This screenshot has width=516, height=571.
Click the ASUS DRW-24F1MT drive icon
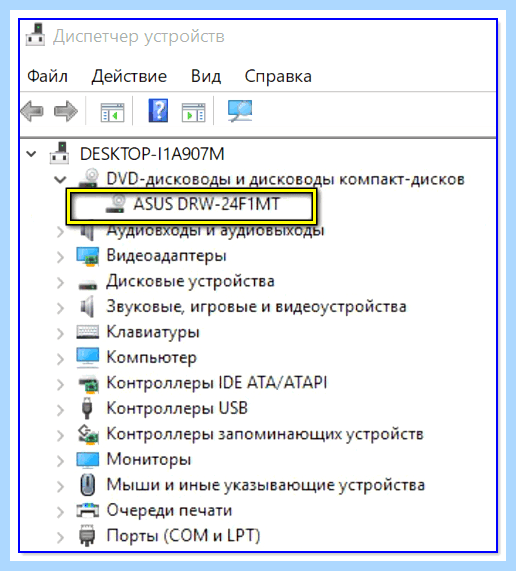pyautogui.click(x=116, y=204)
